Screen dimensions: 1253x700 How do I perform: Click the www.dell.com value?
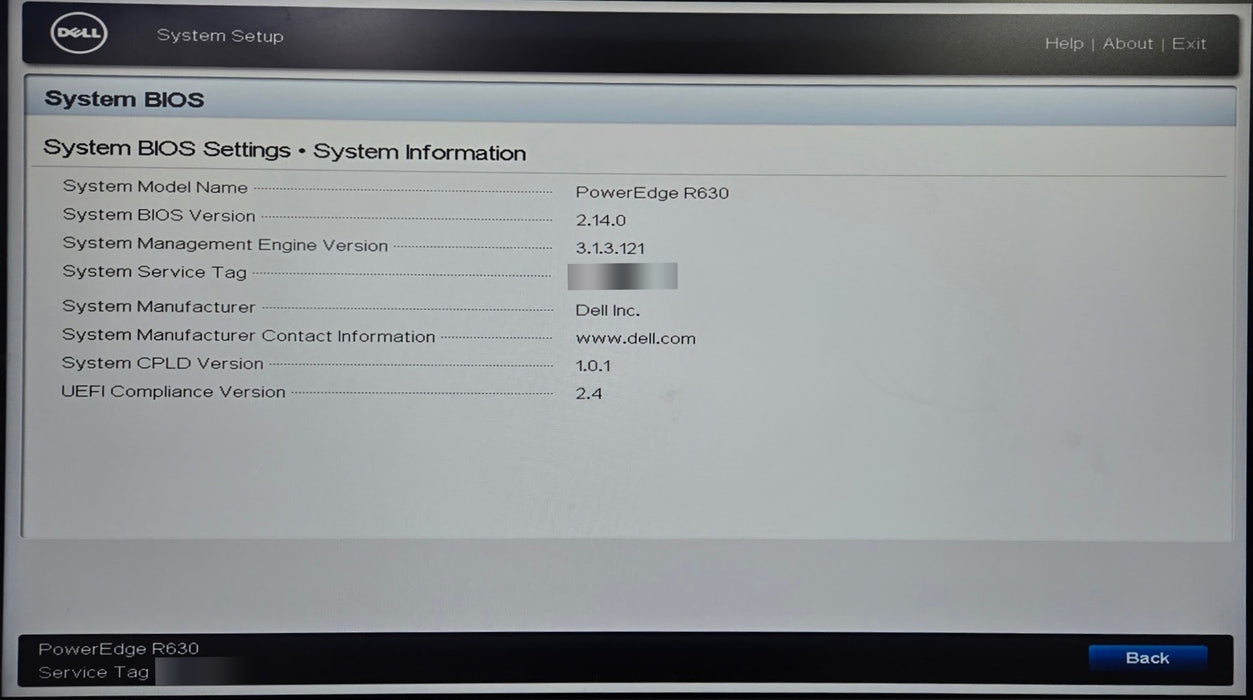pos(635,339)
